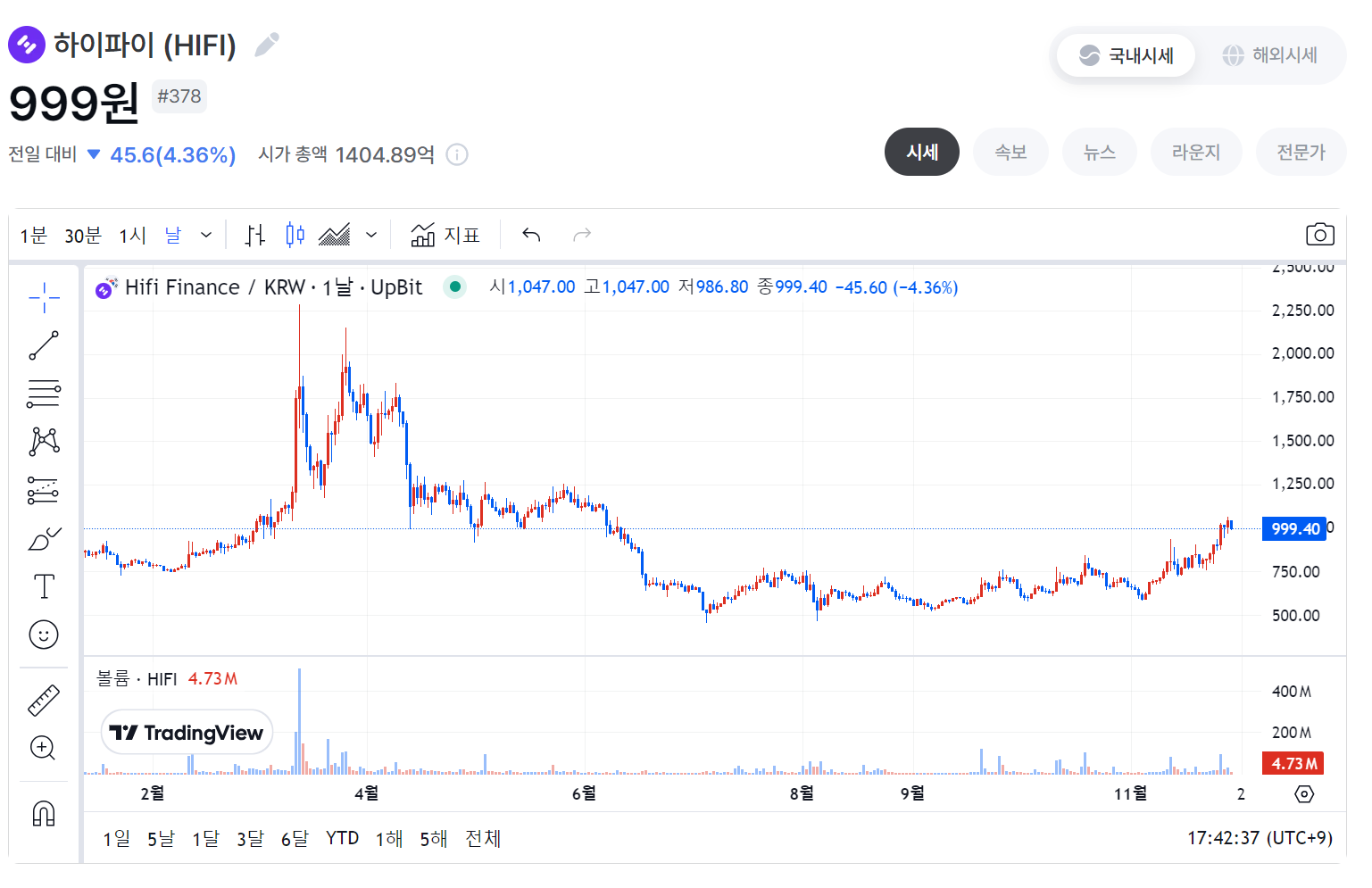
Task: Switch chart style to area
Action: click(x=335, y=235)
